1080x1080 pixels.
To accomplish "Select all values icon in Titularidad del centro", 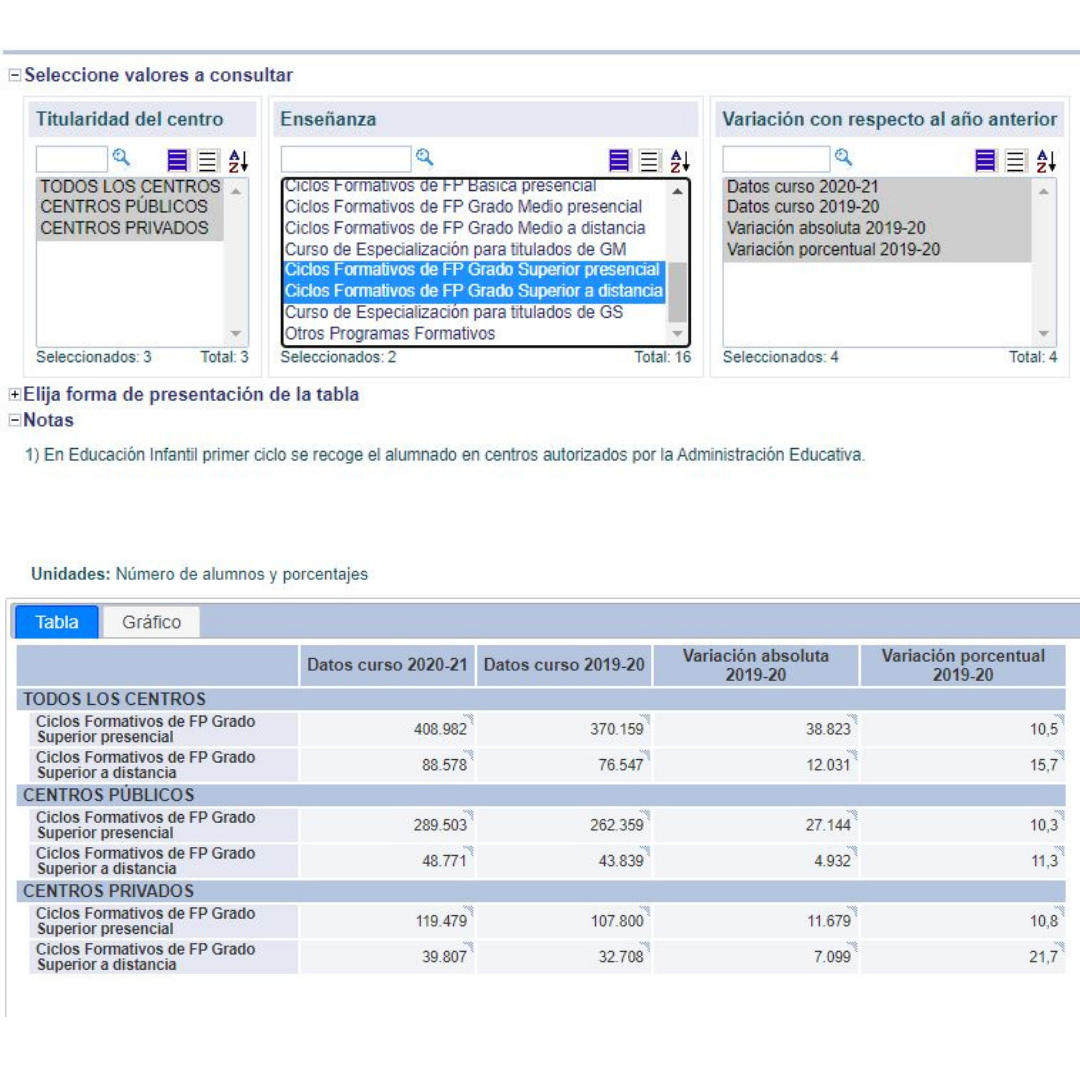I will click(177, 160).
